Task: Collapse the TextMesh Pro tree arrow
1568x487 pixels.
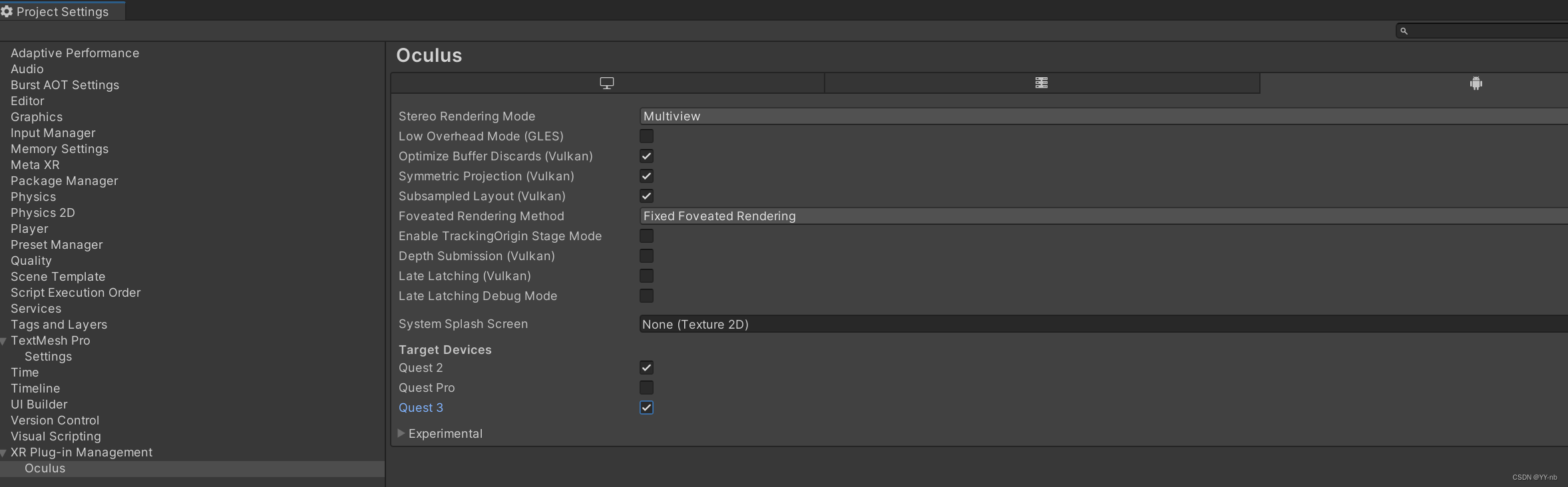Action: tap(3, 341)
